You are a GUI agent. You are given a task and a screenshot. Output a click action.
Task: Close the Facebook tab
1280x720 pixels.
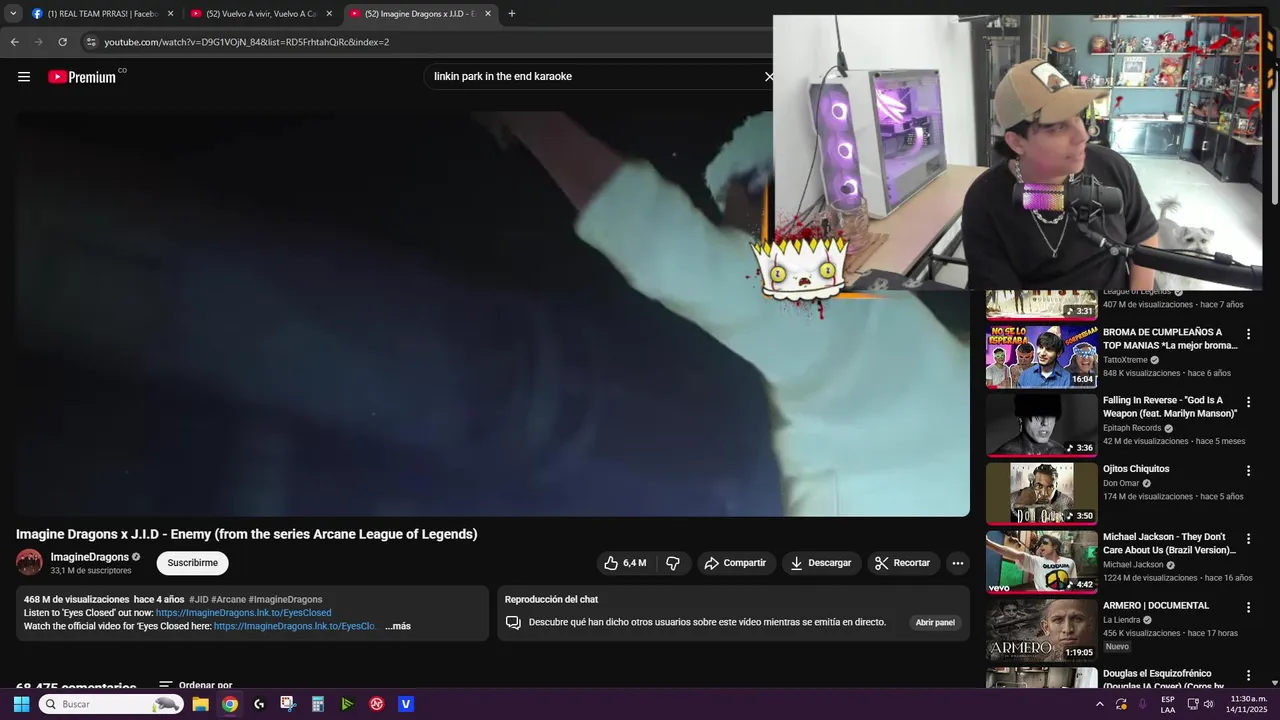170,14
